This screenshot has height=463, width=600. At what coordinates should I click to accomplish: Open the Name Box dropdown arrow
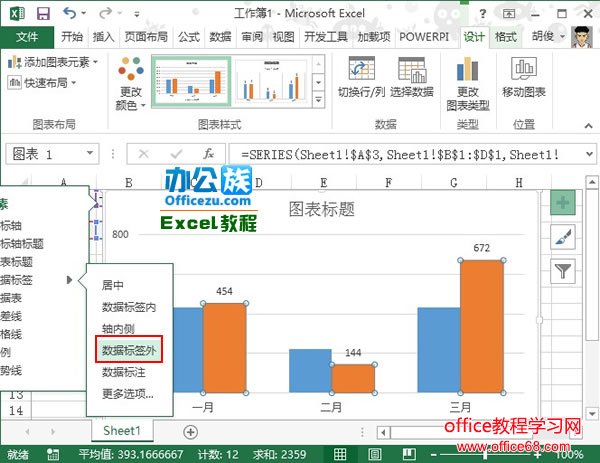(x=90, y=153)
